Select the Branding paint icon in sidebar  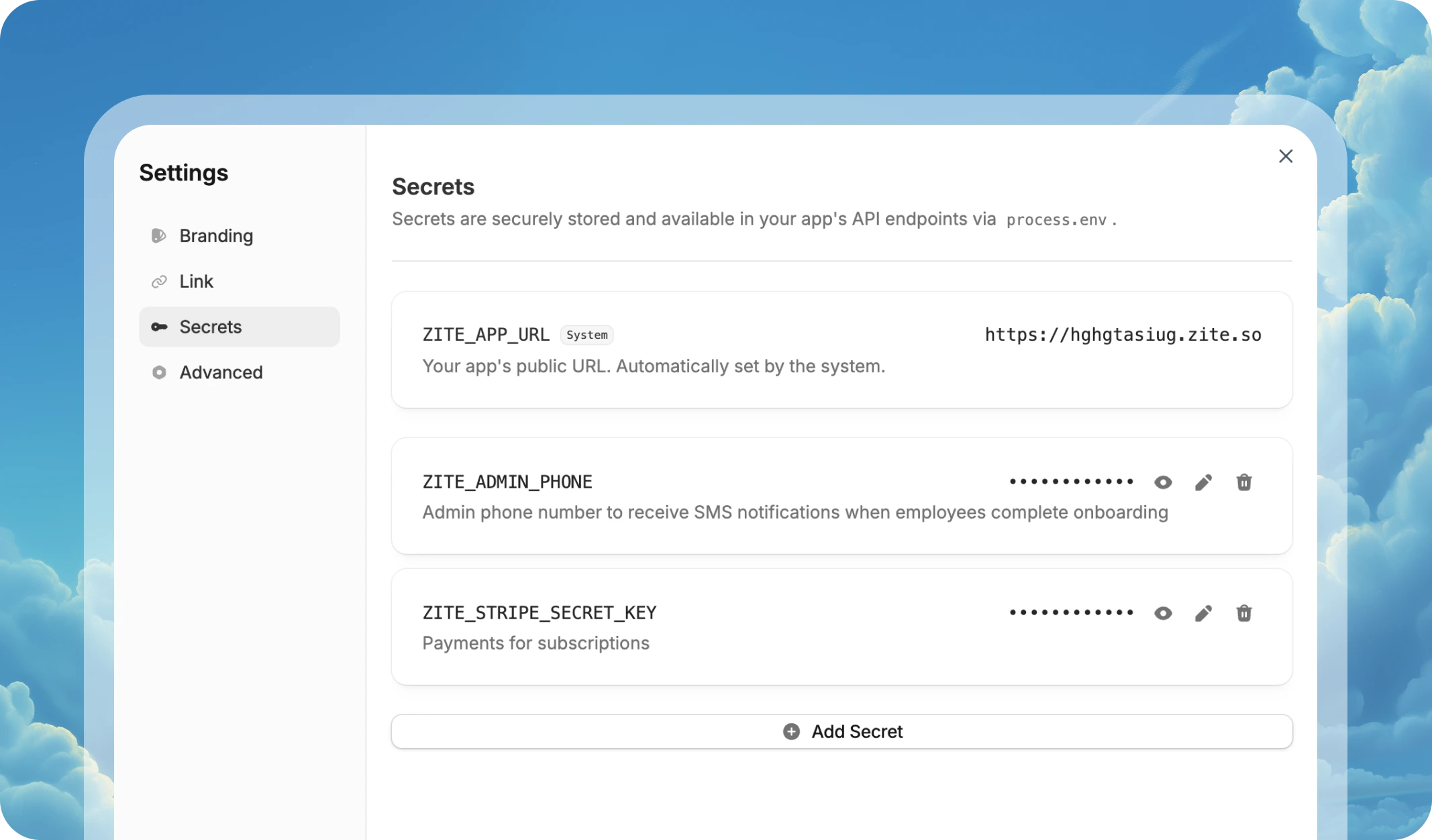click(x=159, y=235)
